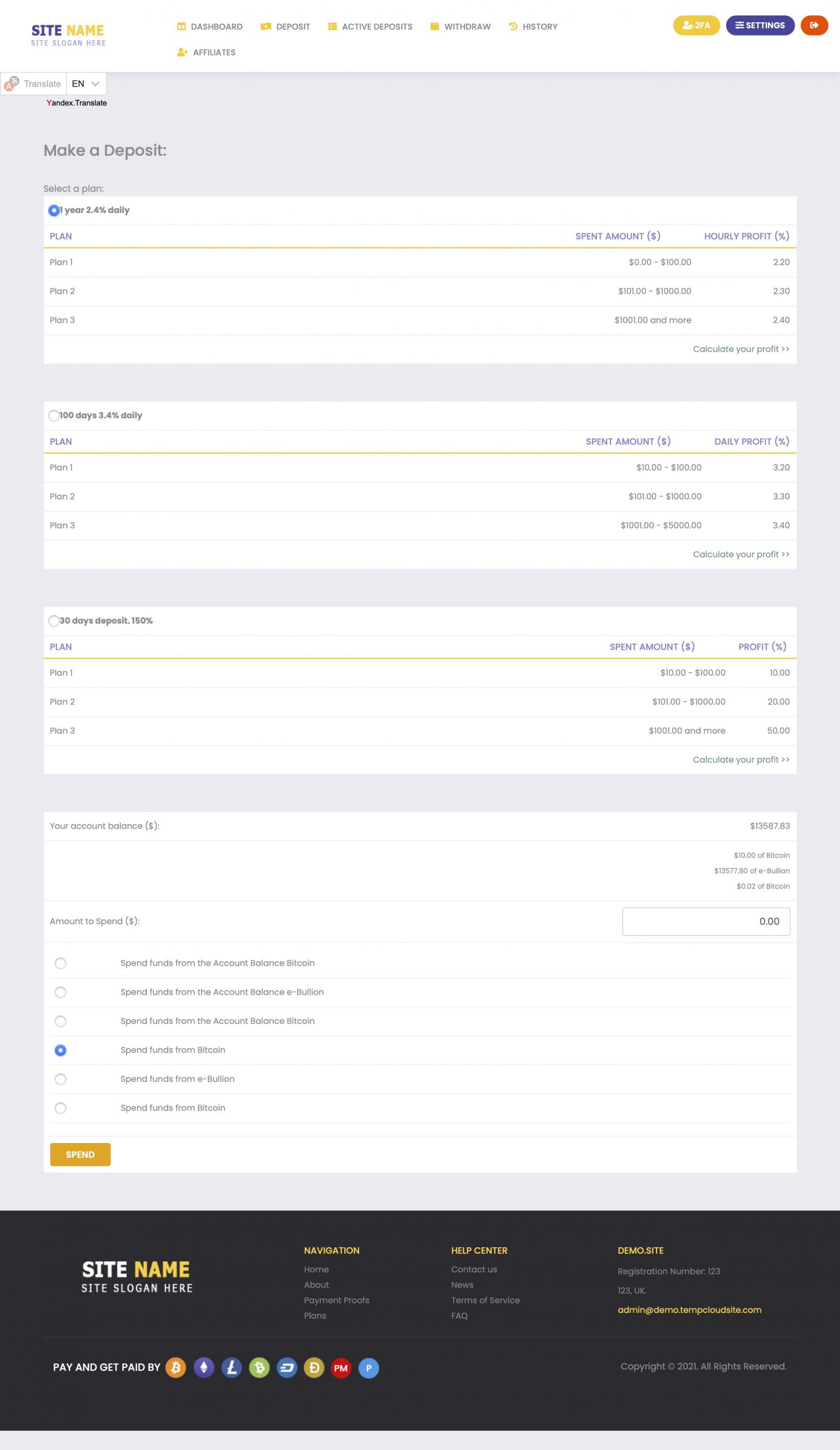Image resolution: width=840 pixels, height=1450 pixels.
Task: Select the 30 days deposit 150% plan
Action: click(x=54, y=621)
